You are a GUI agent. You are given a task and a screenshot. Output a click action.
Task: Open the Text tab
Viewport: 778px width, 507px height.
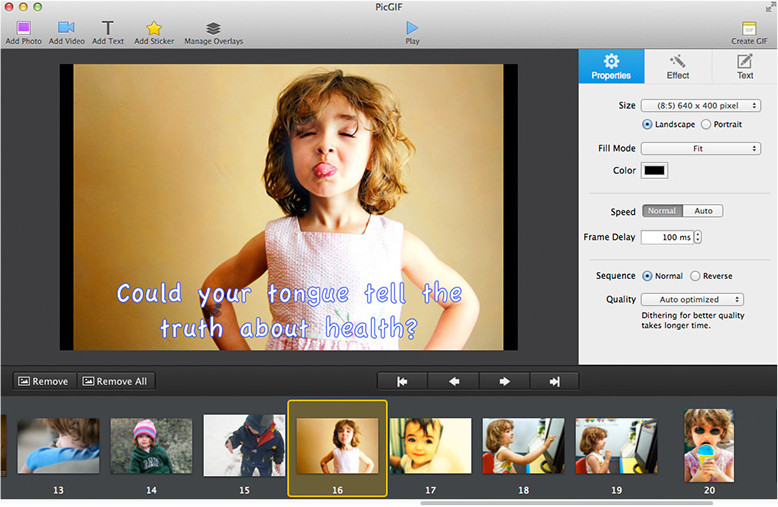coord(745,66)
